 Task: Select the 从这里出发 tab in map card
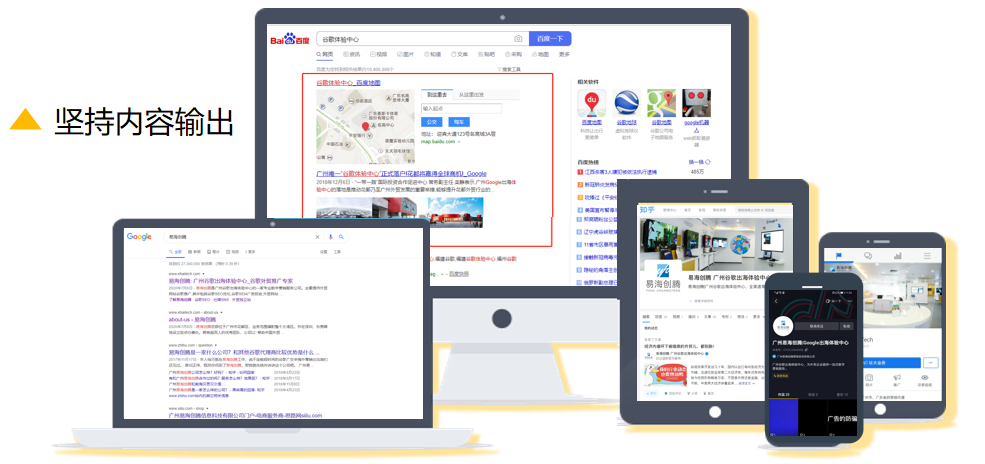[x=471, y=95]
